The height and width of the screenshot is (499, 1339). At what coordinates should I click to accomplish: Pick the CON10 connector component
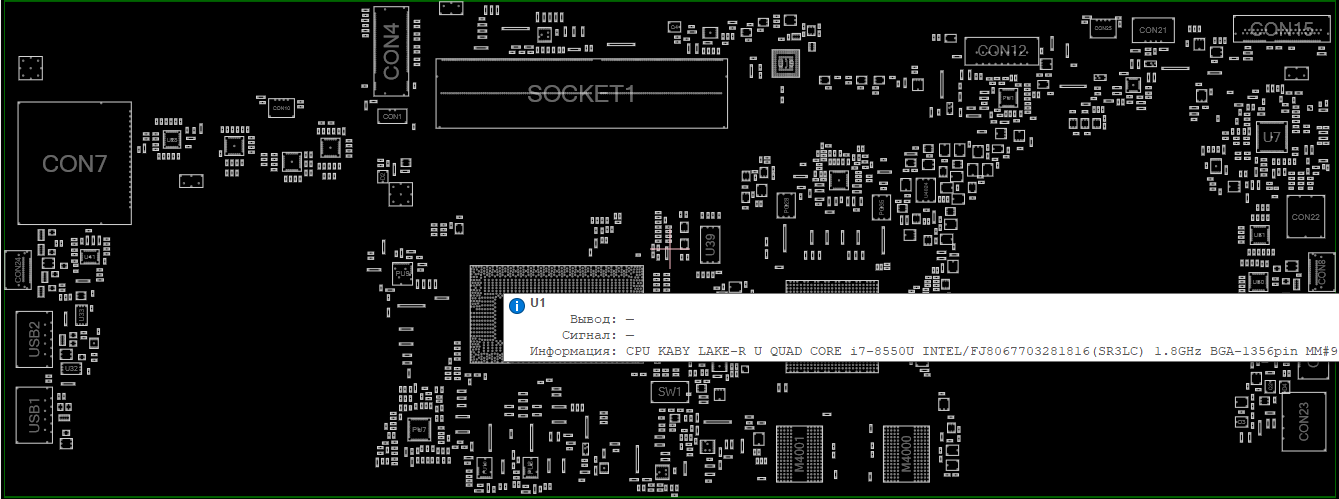pyautogui.click(x=280, y=103)
